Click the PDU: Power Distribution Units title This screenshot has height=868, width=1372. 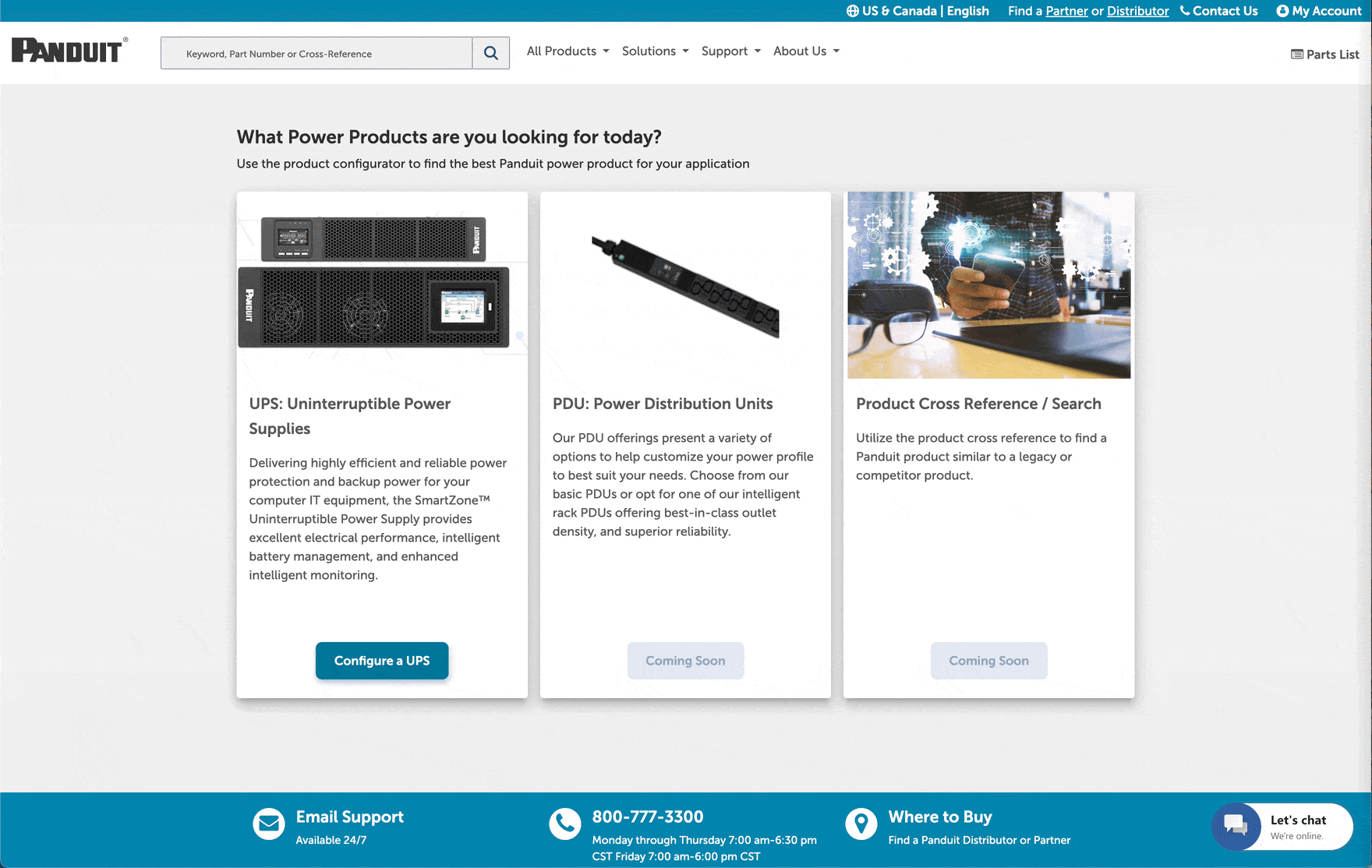(x=663, y=404)
